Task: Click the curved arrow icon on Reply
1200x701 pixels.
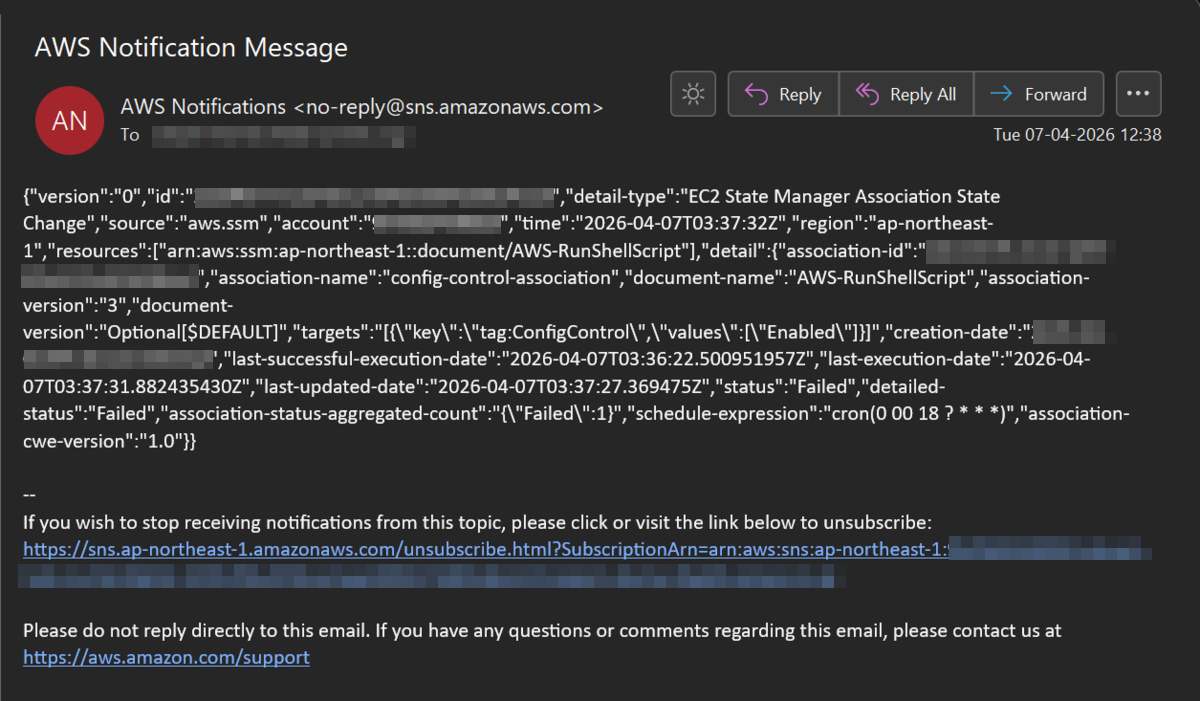Action: click(756, 94)
